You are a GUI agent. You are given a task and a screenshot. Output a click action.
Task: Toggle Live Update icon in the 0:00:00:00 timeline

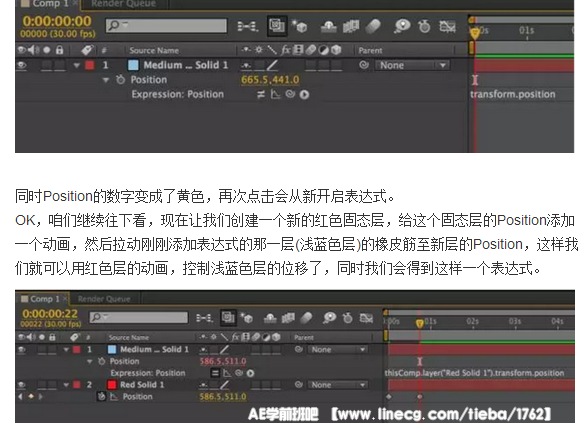point(277,26)
